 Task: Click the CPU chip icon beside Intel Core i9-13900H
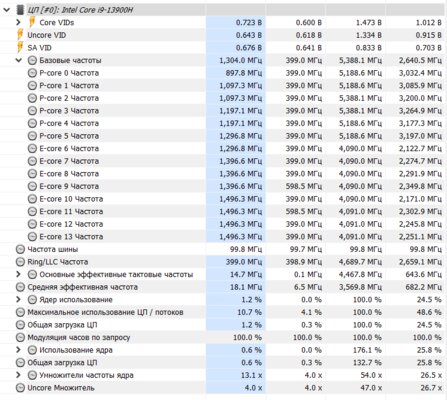click(21, 10)
